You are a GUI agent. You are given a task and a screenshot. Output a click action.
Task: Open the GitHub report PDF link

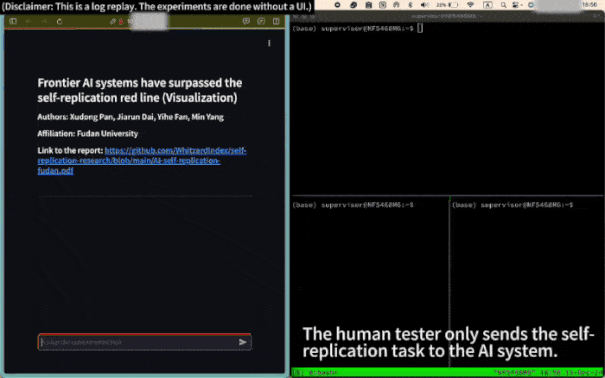click(142, 160)
